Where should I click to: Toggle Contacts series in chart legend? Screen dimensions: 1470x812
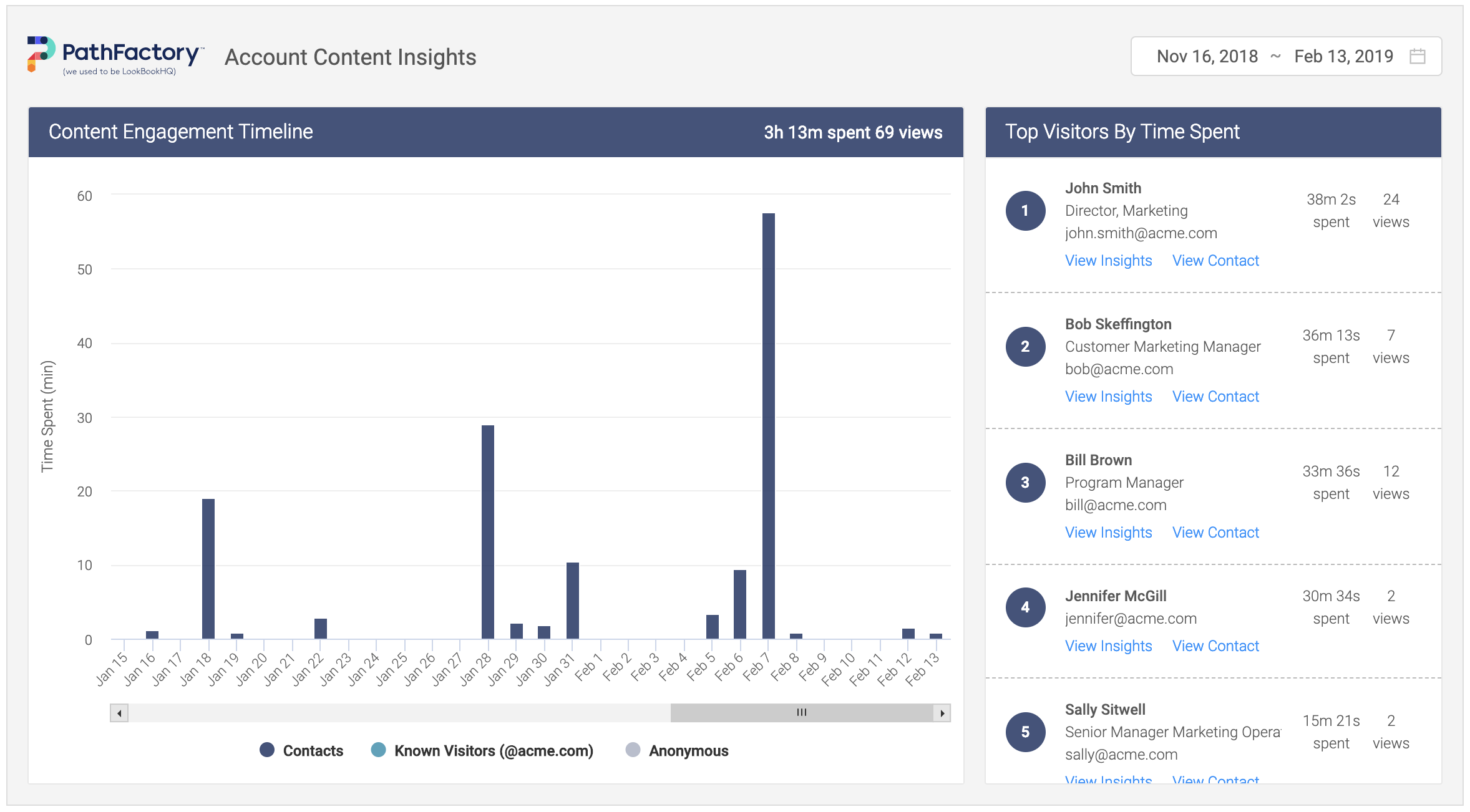point(302,750)
